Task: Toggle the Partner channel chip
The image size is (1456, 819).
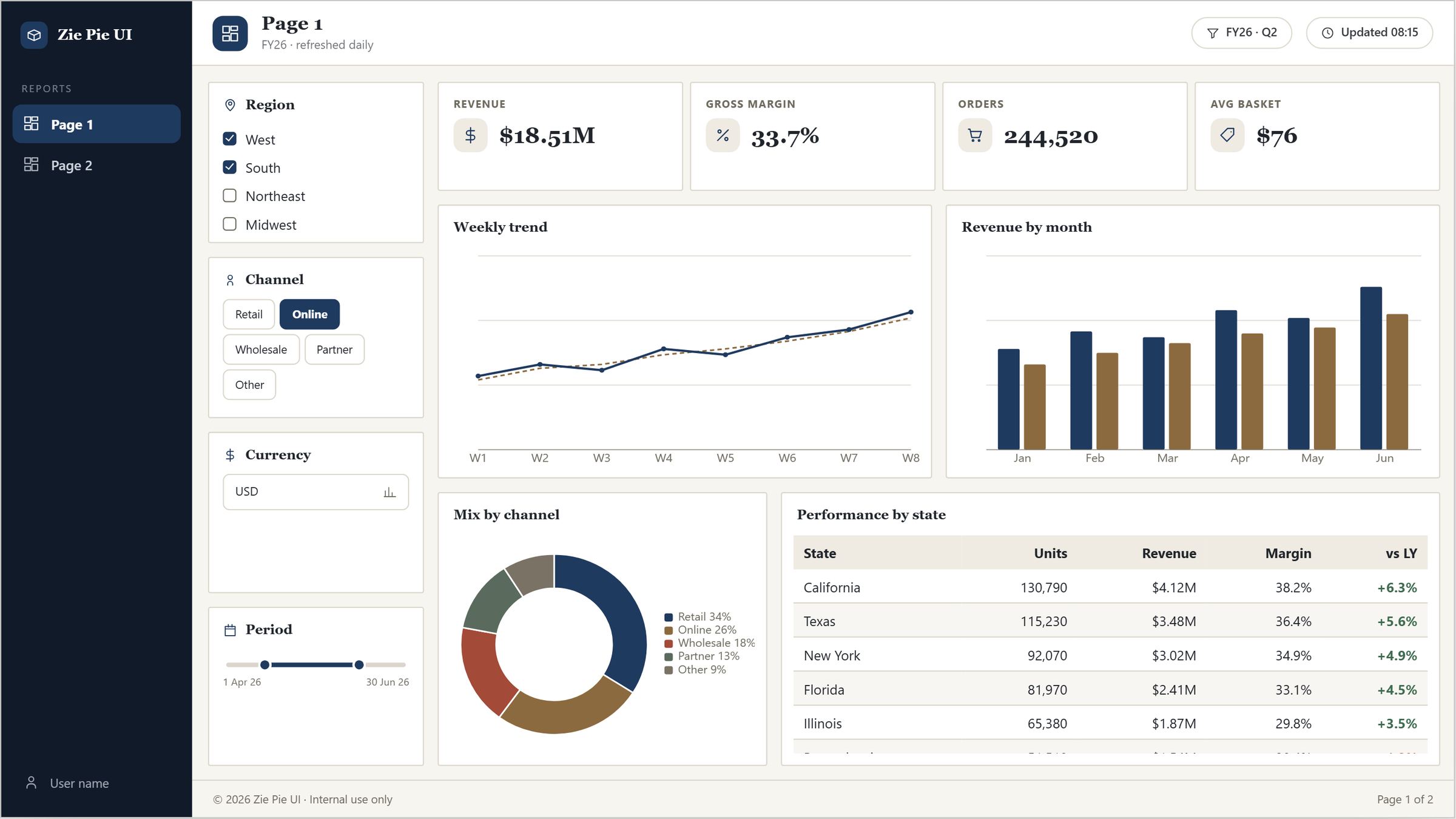Action: click(334, 349)
